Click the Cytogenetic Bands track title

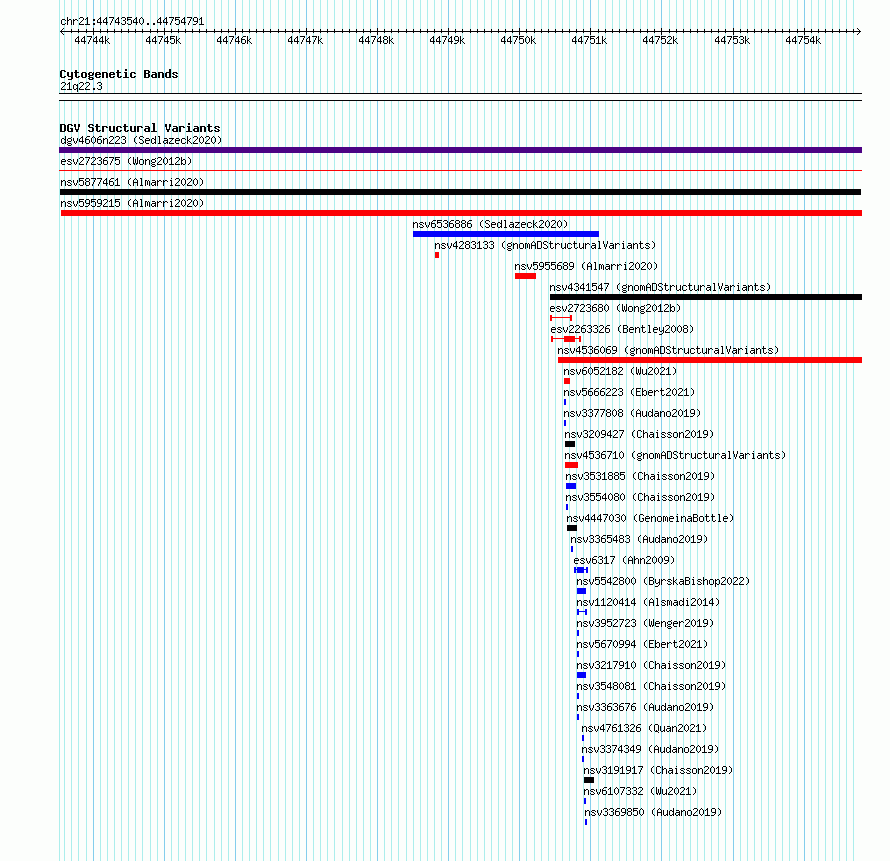[119, 74]
